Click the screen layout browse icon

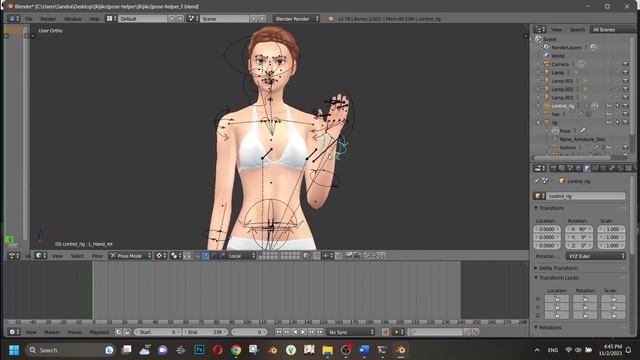[111, 19]
